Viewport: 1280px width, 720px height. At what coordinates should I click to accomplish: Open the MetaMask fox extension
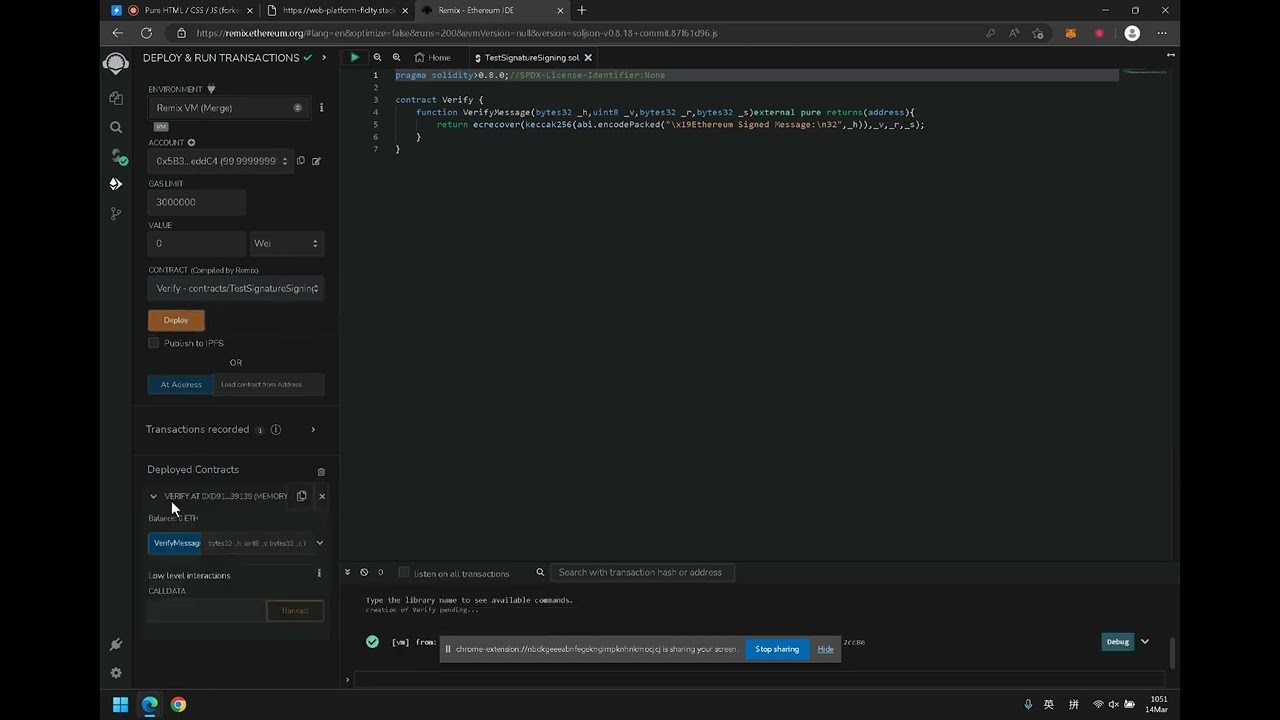coord(1070,33)
